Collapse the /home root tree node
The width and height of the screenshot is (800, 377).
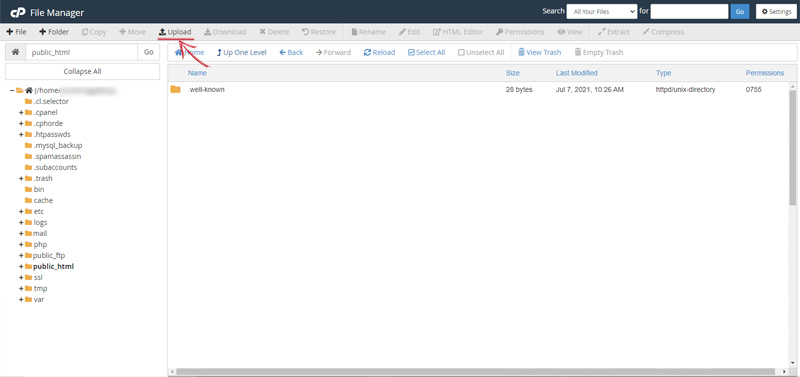click(12, 90)
